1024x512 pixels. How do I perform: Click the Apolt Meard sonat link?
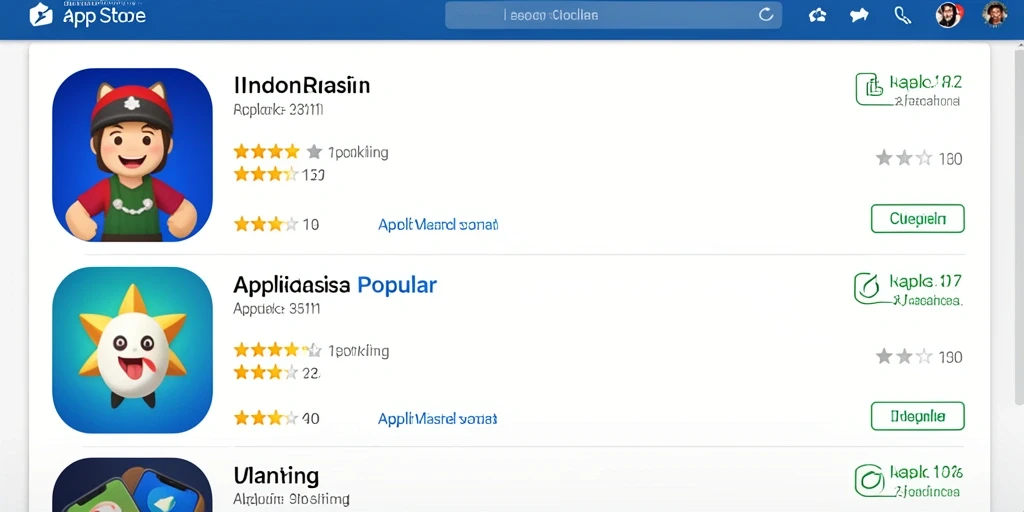tap(438, 225)
